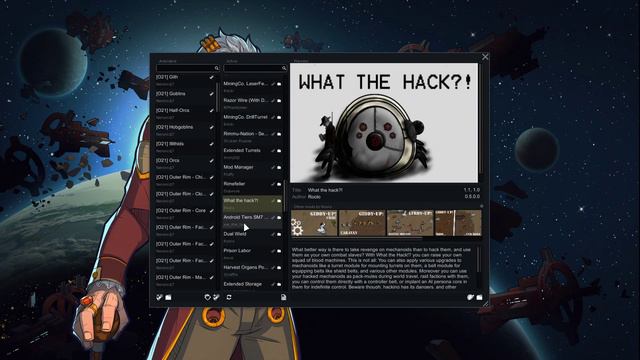Screen dimensions: 640x360
Task: Click the document icon under the active mods list
Action: click(x=283, y=297)
